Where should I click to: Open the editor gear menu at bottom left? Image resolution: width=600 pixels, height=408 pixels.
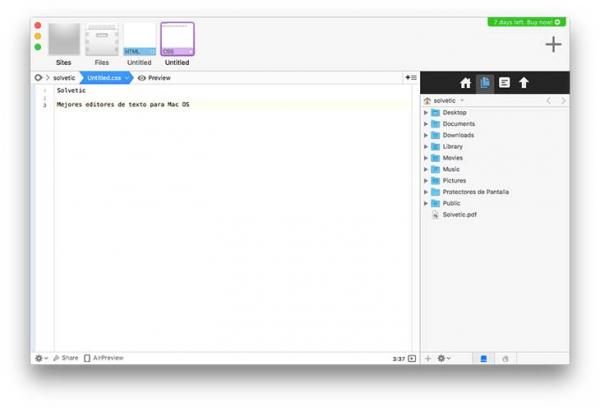(41, 358)
